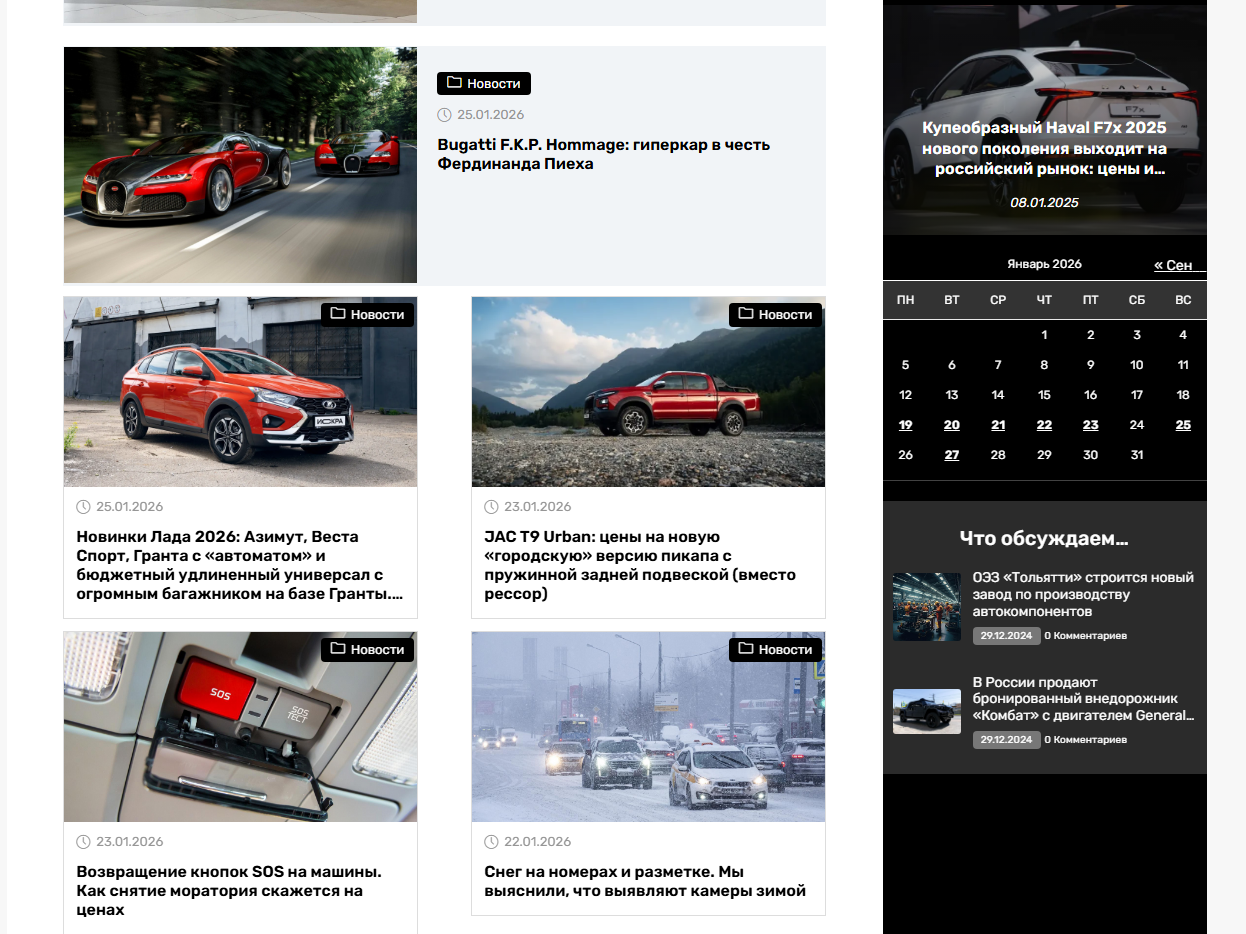Click the Новости badge on the Lada card
Screen dimensions: 1246x934
tap(367, 314)
